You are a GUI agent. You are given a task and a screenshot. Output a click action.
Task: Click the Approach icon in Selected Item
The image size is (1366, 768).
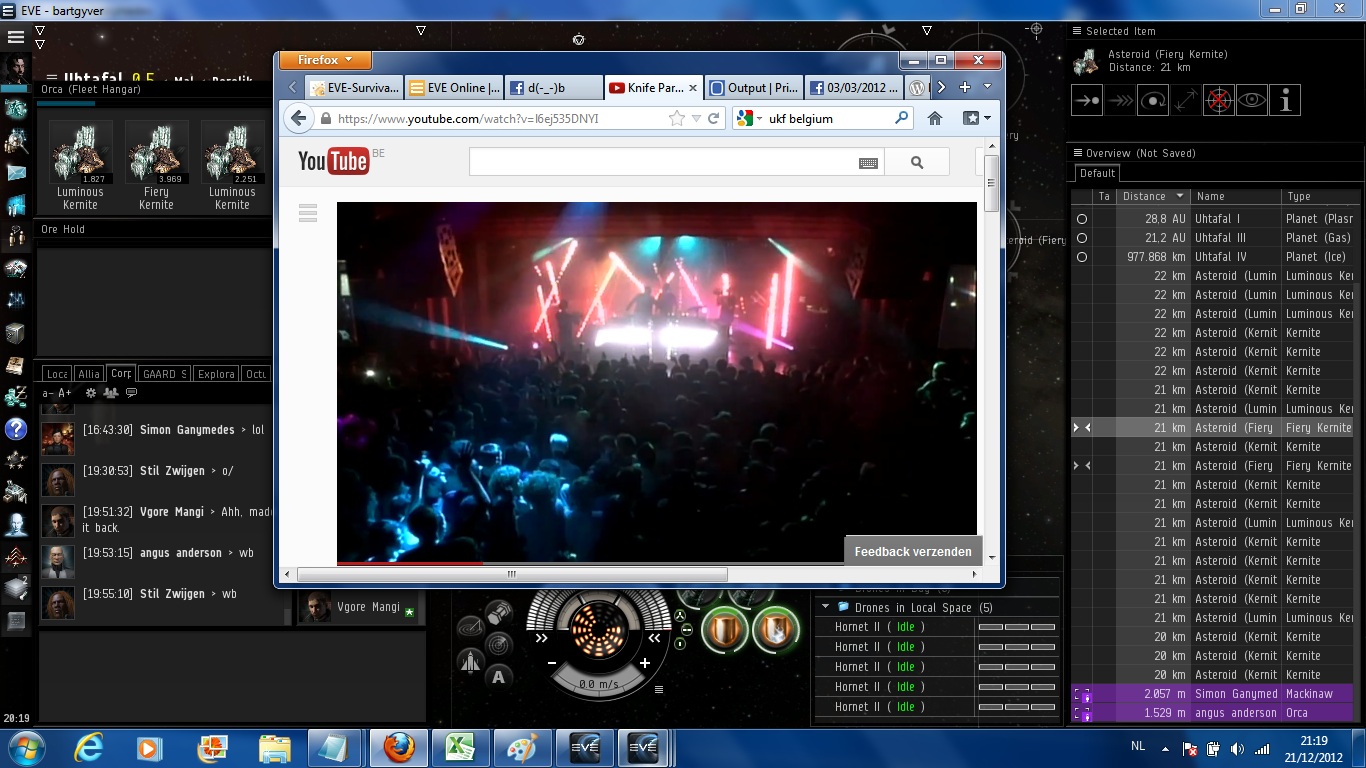[x=1087, y=101]
